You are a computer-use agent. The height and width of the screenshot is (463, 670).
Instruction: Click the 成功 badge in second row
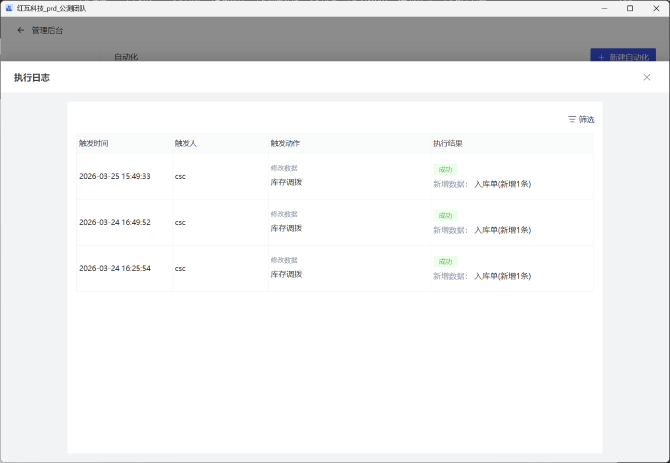tap(445, 215)
